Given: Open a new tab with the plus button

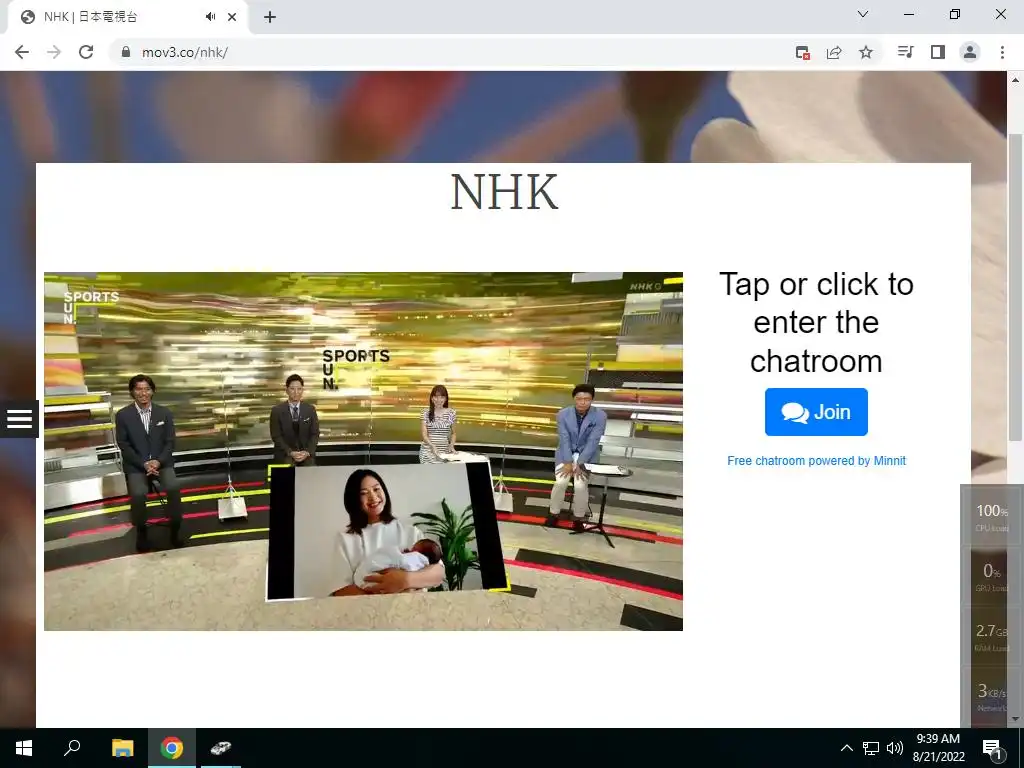Looking at the screenshot, I should pyautogui.click(x=270, y=18).
